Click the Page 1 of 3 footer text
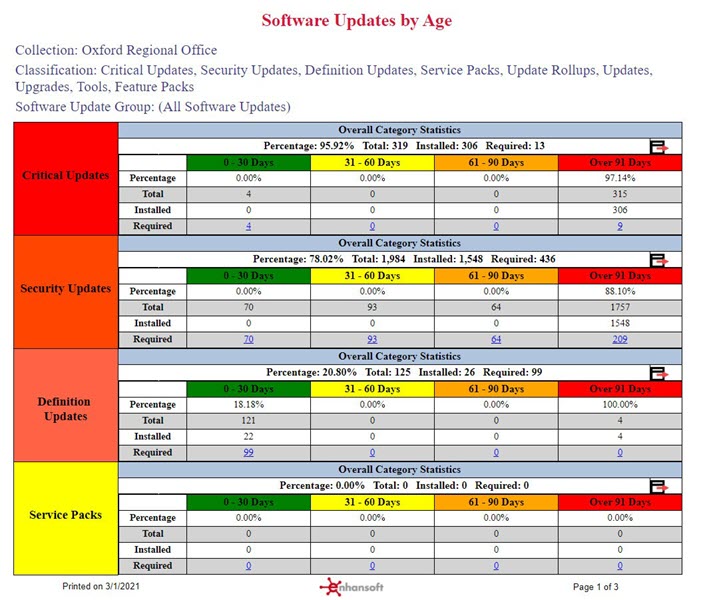The height and width of the screenshot is (600, 703). (595, 587)
